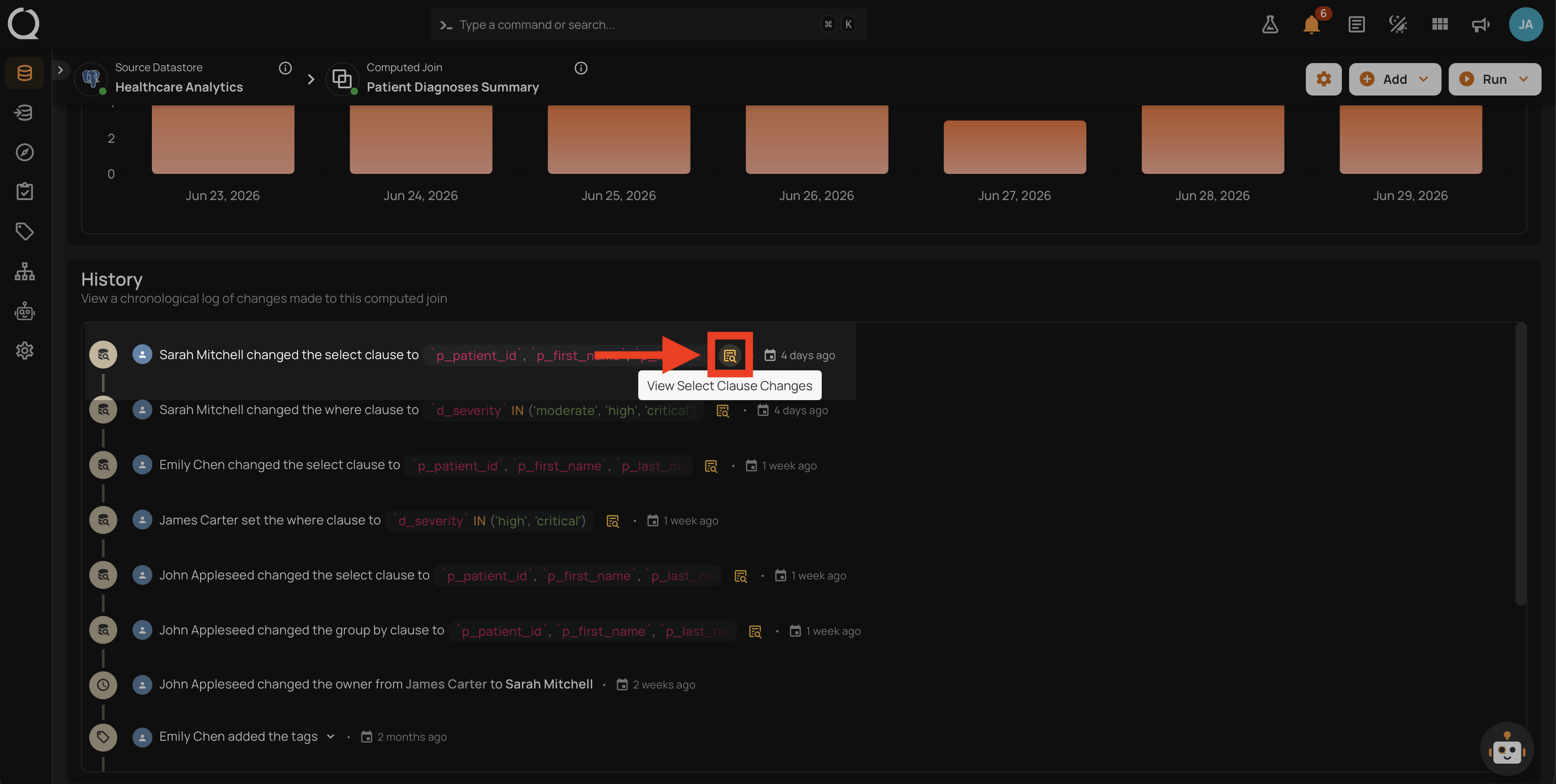Open the Tags sidebar icon
The image size is (1556, 784).
pyautogui.click(x=25, y=231)
